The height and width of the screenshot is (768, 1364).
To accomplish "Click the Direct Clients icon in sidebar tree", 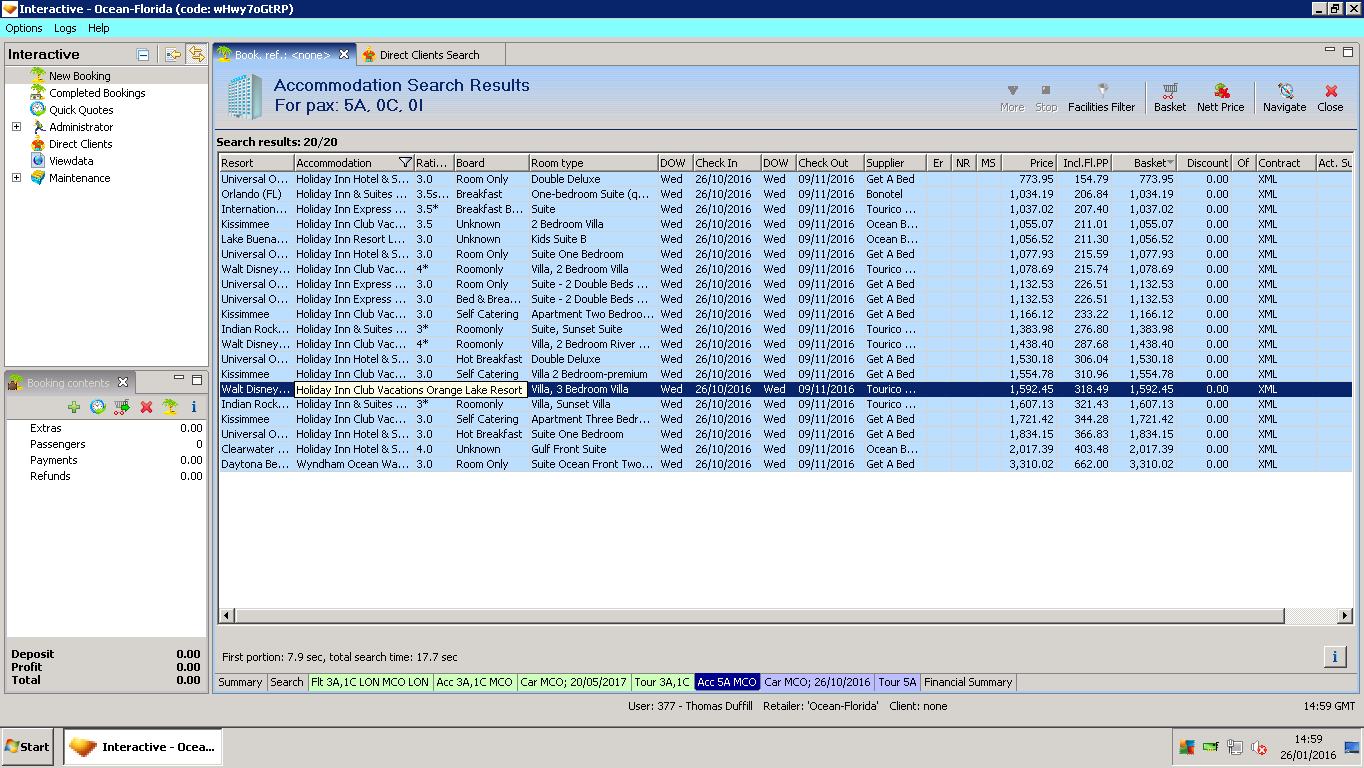I will click(x=38, y=144).
